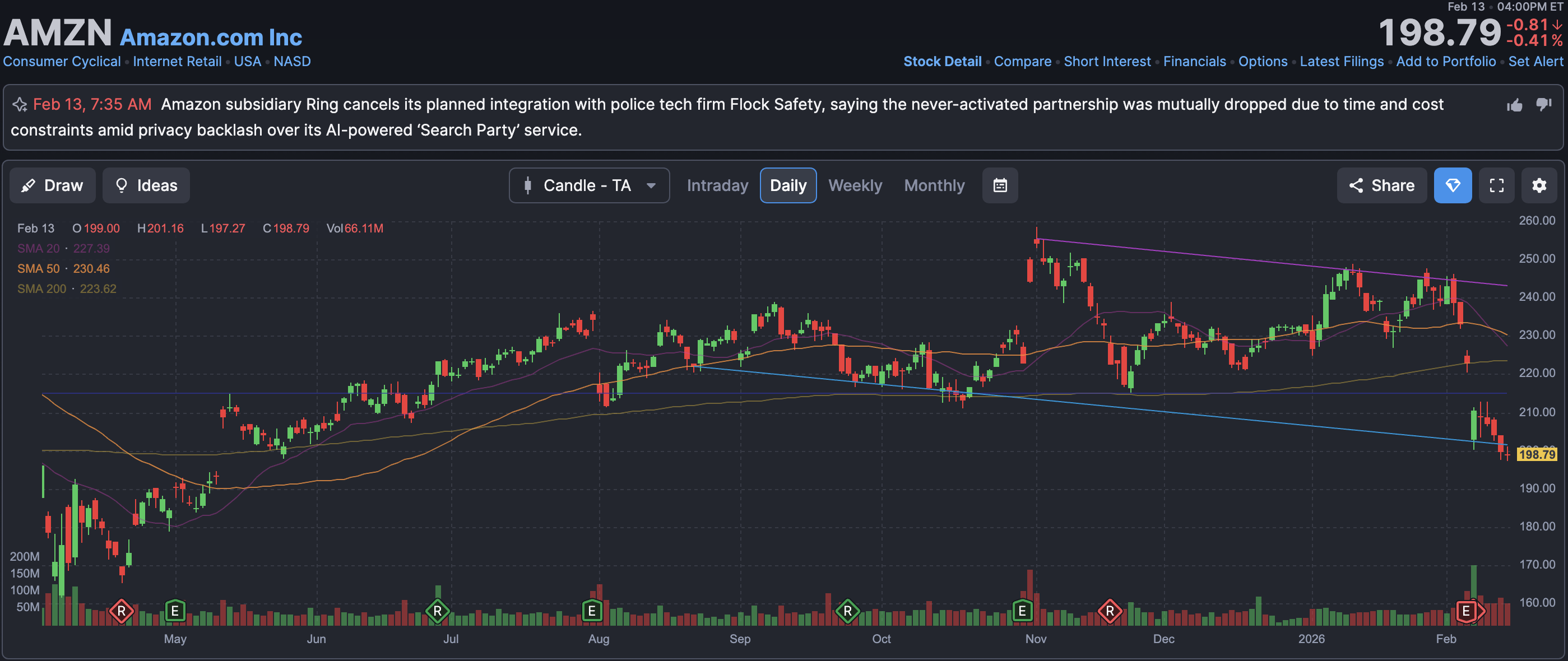Click the SMA 50 indicator label
1568x661 pixels.
(38, 268)
